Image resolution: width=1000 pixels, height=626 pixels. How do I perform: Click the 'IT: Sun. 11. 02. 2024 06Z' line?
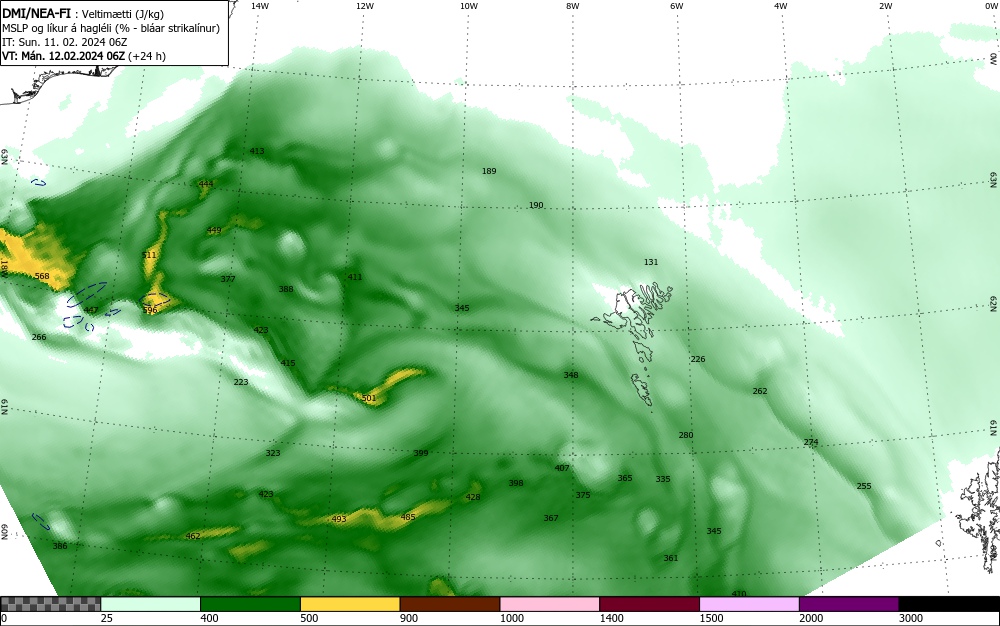pyautogui.click(x=65, y=42)
